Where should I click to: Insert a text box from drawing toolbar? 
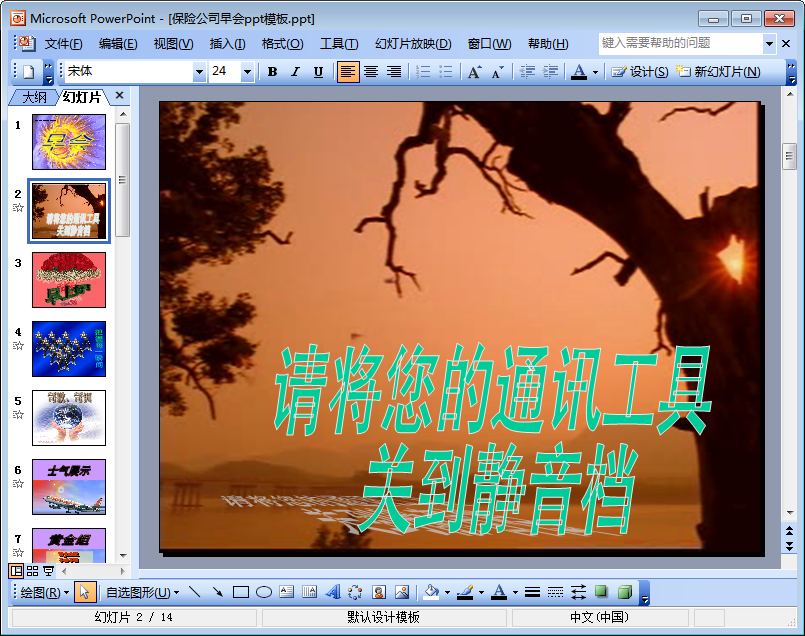click(x=286, y=592)
